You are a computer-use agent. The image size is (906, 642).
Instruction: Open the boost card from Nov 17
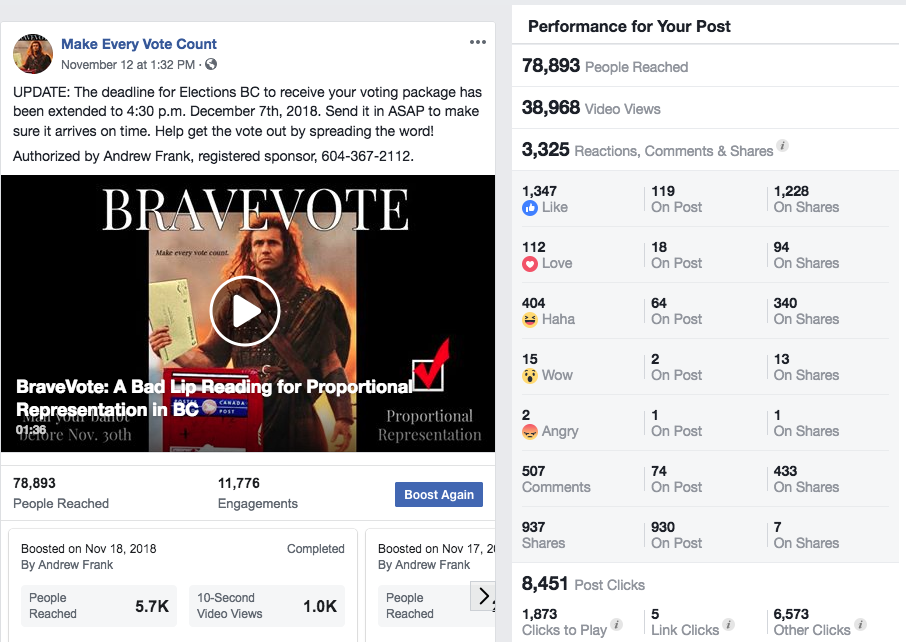point(430,585)
